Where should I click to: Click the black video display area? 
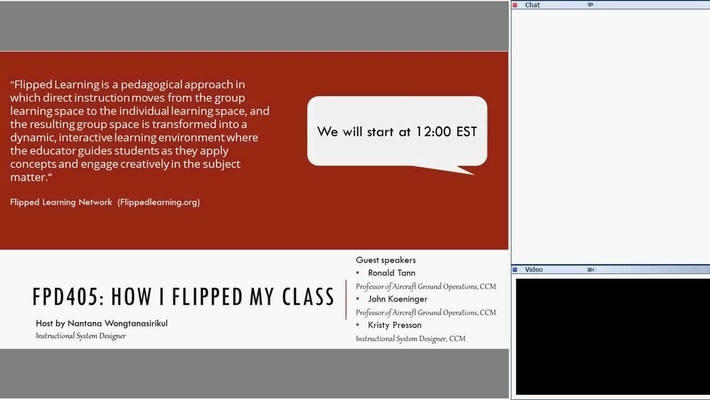pyautogui.click(x=613, y=337)
